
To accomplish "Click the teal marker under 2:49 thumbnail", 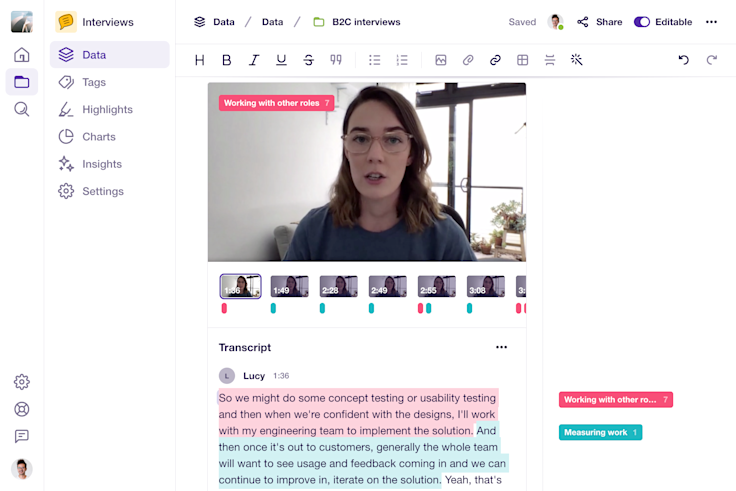I will point(371,308).
